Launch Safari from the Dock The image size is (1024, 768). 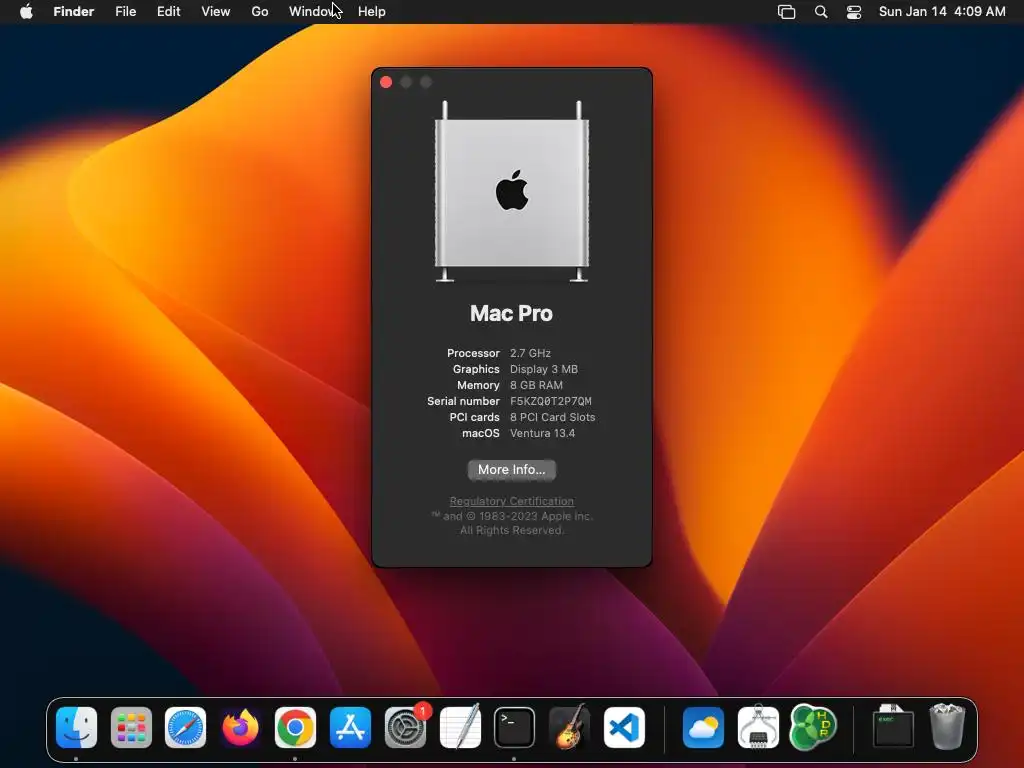coord(185,728)
